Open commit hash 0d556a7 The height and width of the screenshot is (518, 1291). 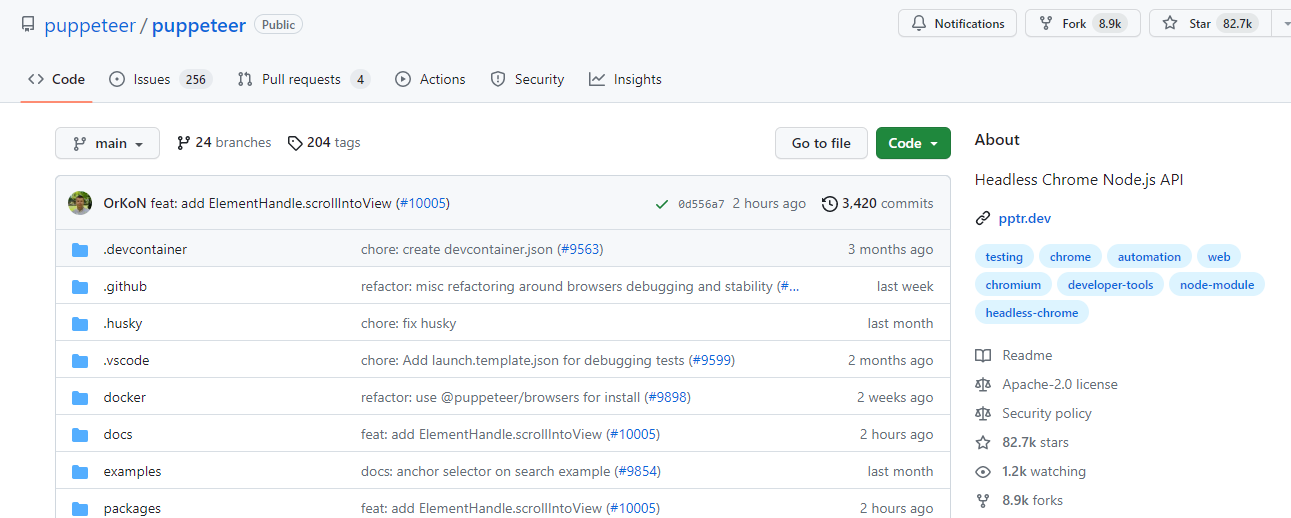pos(701,204)
